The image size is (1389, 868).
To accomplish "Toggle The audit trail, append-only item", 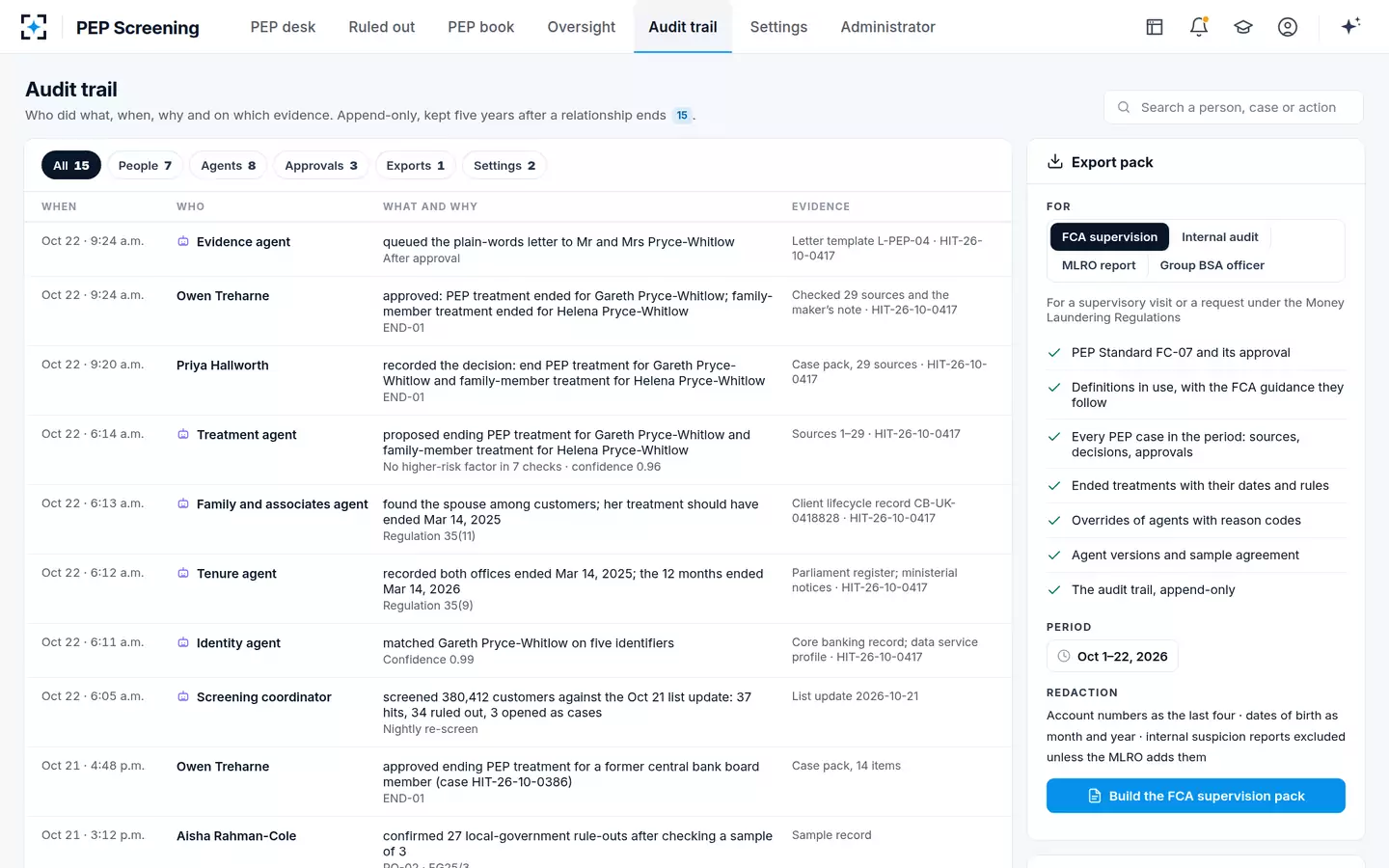I will pyautogui.click(x=1196, y=590).
